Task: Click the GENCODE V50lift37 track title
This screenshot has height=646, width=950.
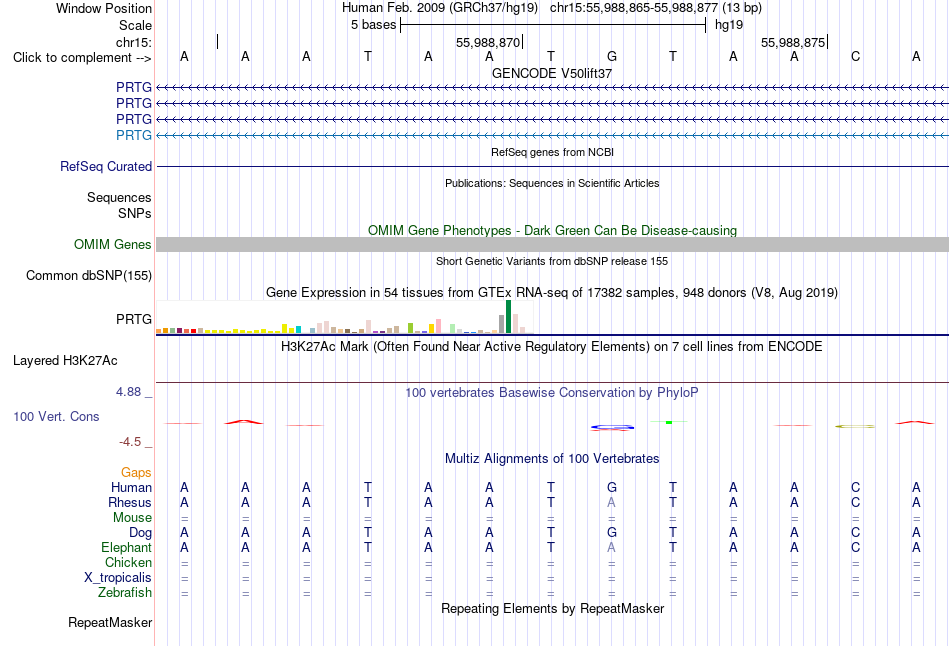Action: pos(551,73)
